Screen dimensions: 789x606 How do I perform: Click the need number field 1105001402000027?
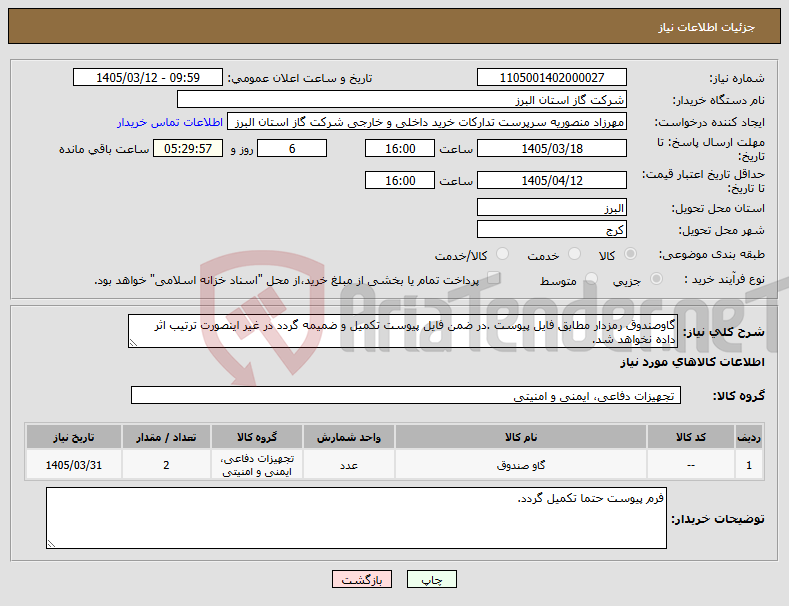tap(551, 78)
